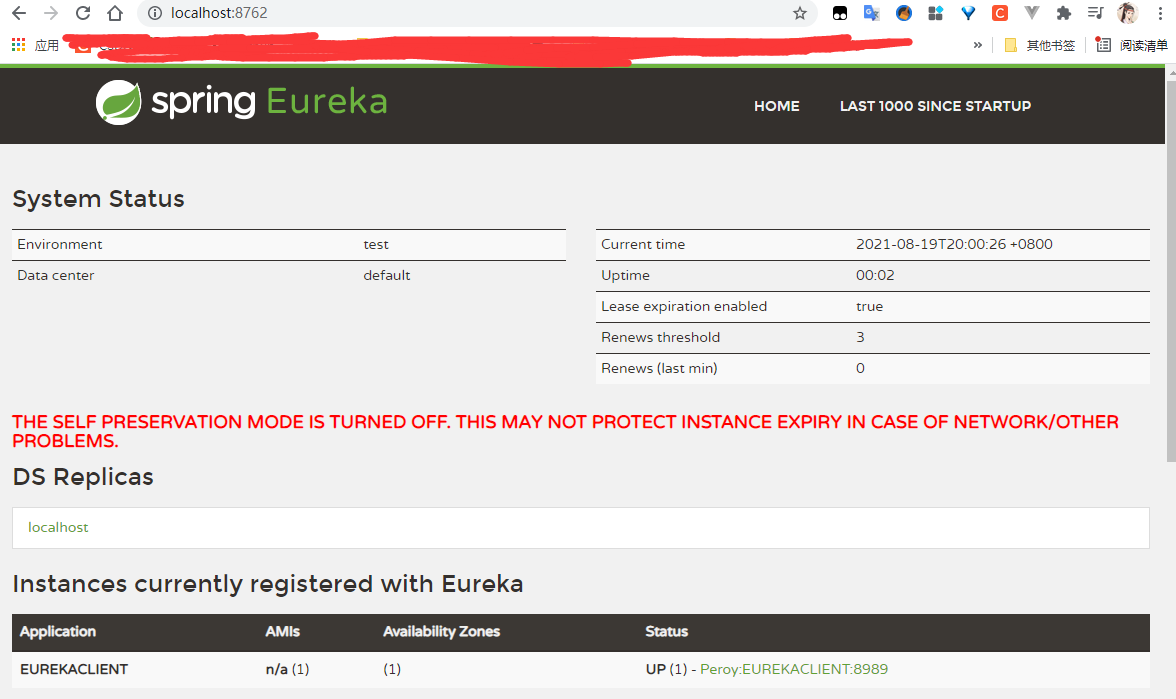Open the media control playlist icon
This screenshot has width=1176, height=699.
coord(1095,13)
